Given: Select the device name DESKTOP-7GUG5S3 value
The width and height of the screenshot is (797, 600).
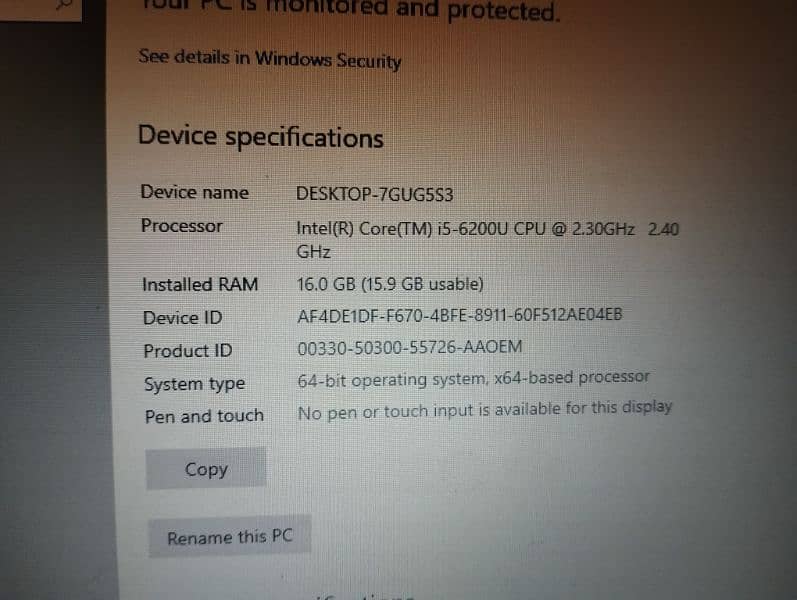Looking at the screenshot, I should pyautogui.click(x=375, y=194).
